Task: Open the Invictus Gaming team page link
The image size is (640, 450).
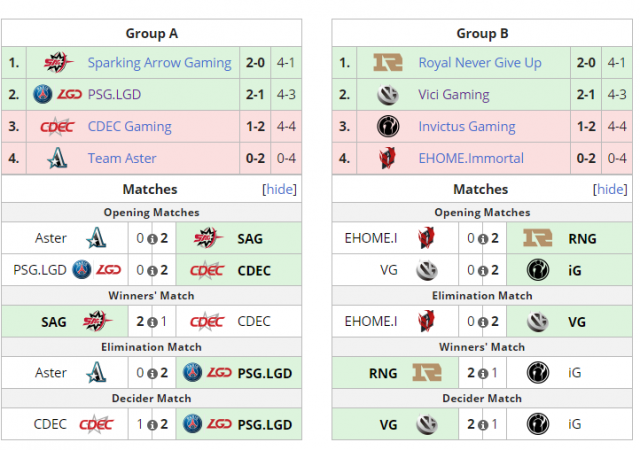Action: tap(467, 127)
